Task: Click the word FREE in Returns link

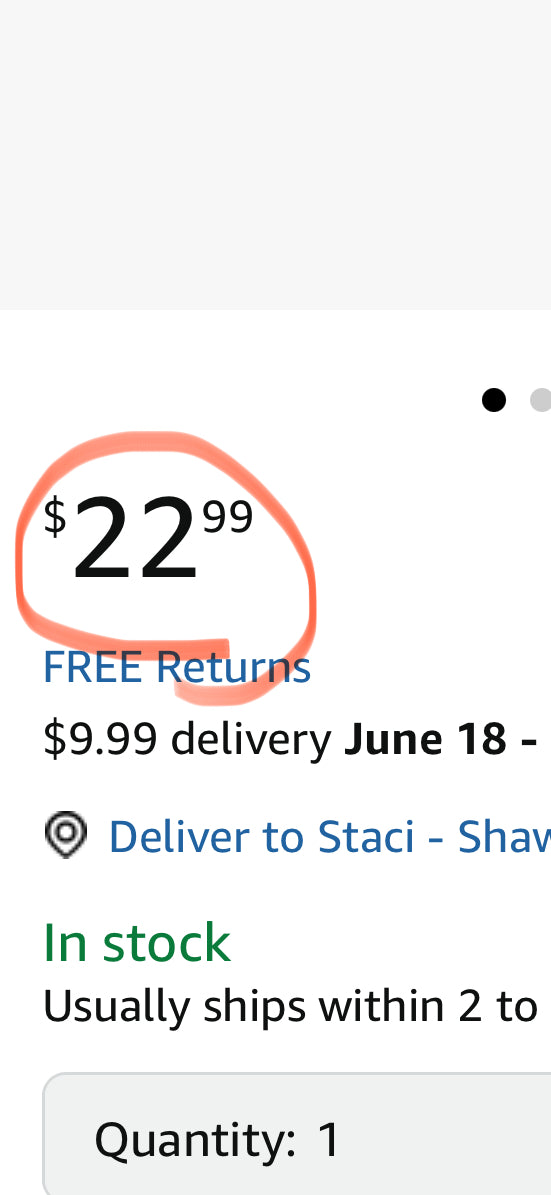Action: (x=92, y=667)
